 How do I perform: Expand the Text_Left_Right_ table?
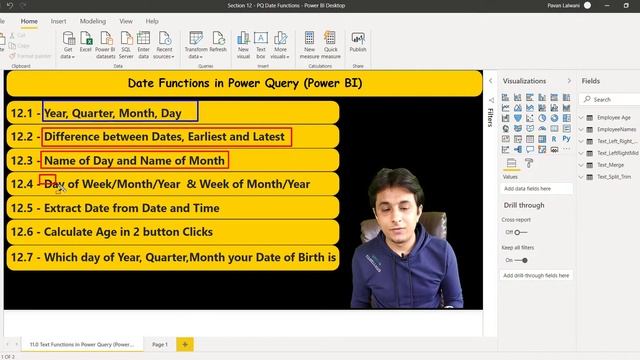pos(581,141)
